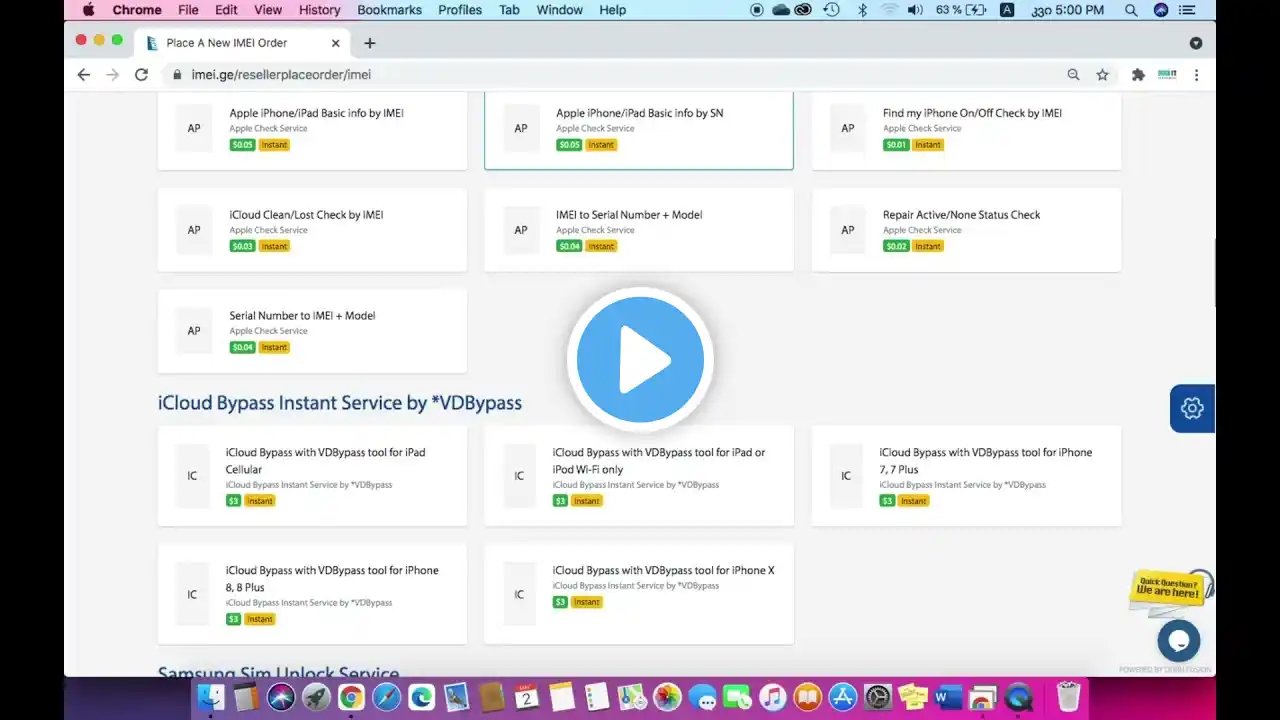Open Photos from the Dock
The height and width of the screenshot is (720, 1280).
pyautogui.click(x=667, y=697)
